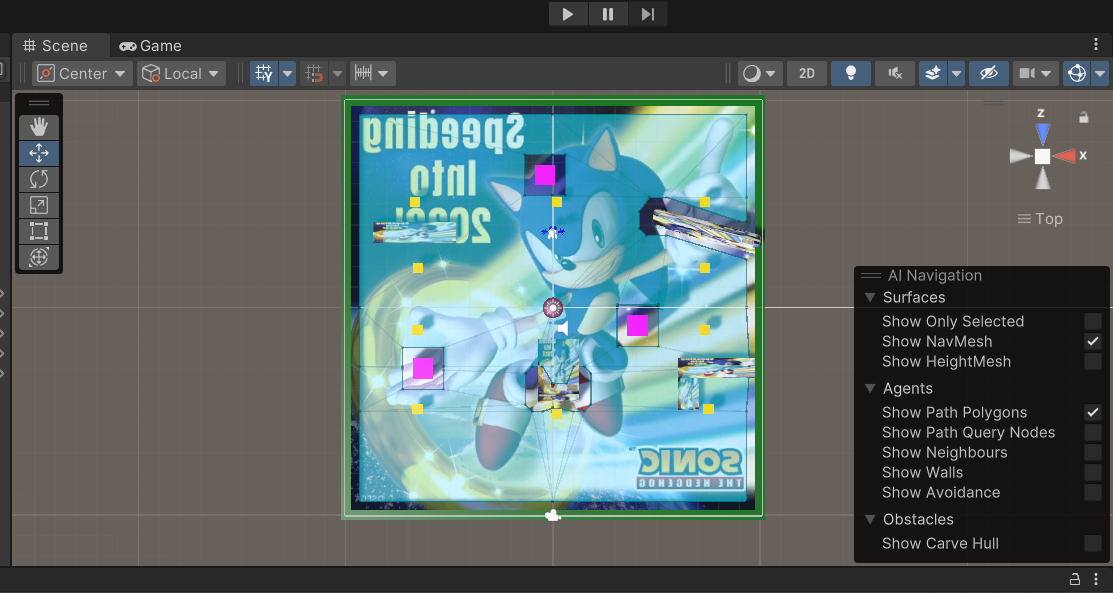Click the lock icon in status bar
Viewport: 1113px width, 593px height.
coord(1075,579)
